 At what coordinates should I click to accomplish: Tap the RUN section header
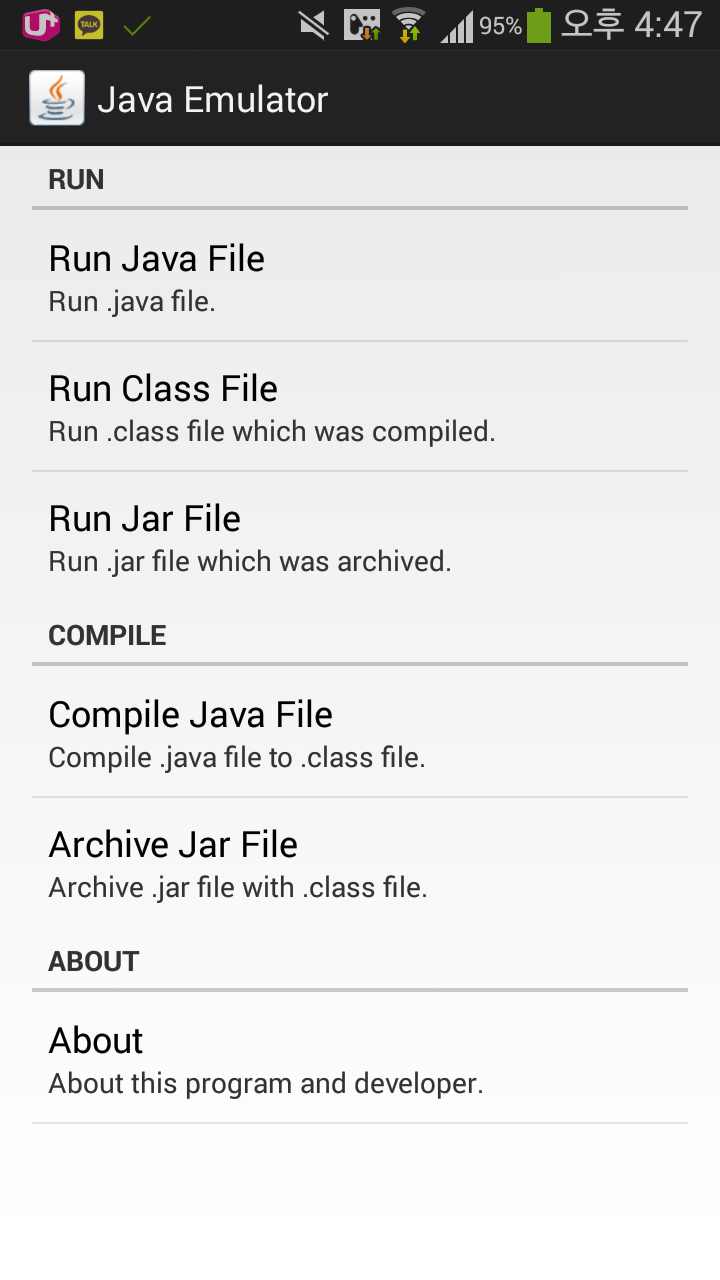(x=77, y=180)
